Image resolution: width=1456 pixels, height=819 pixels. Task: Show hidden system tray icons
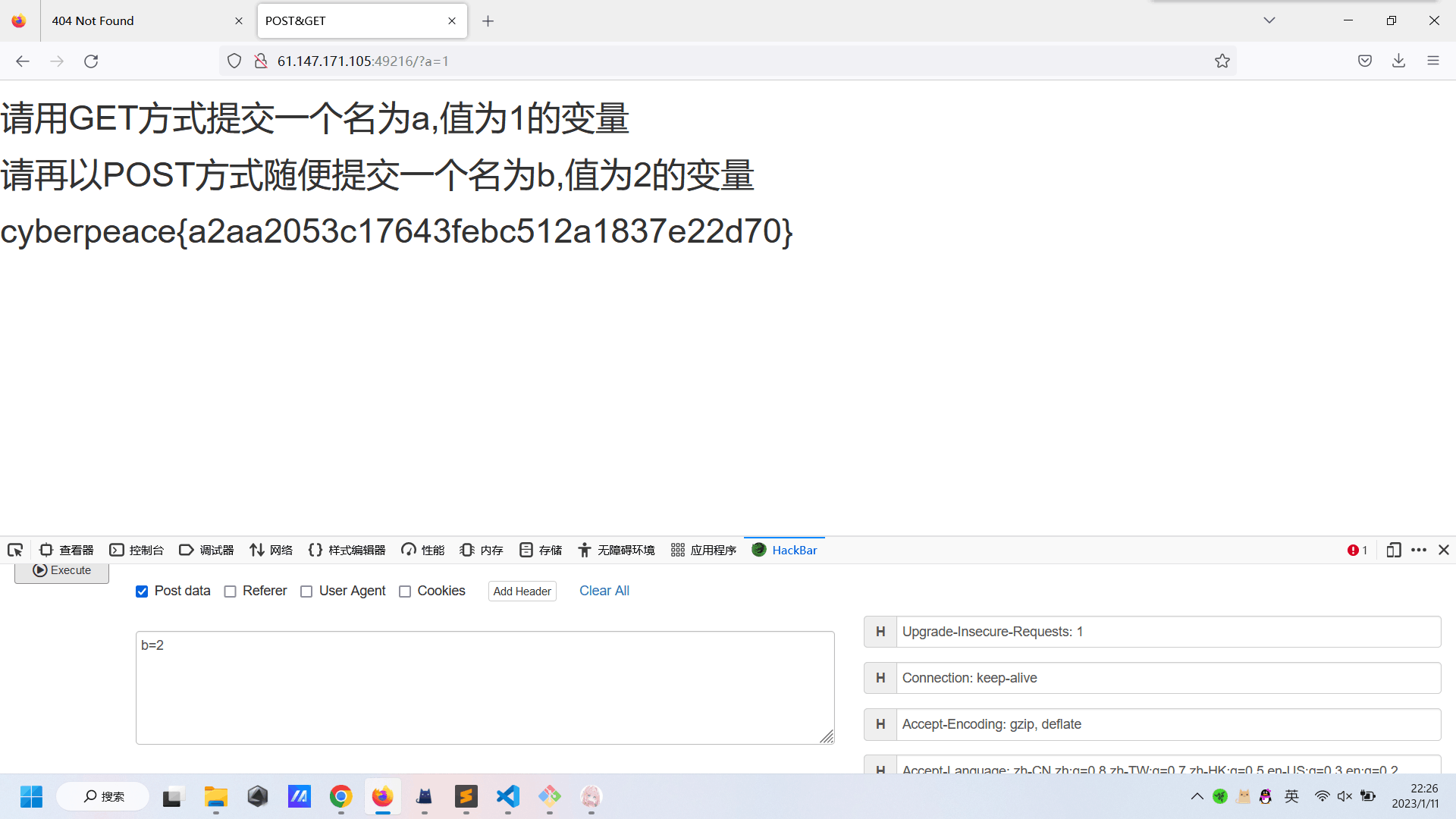1197,796
